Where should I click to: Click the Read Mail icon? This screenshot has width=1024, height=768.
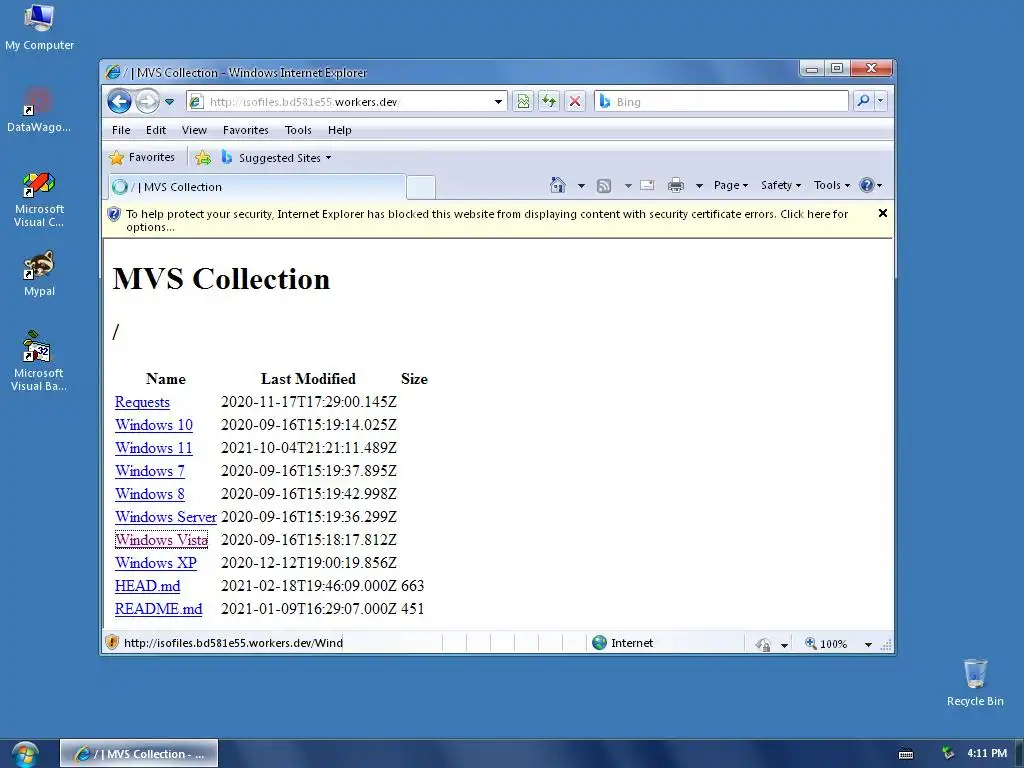click(647, 185)
